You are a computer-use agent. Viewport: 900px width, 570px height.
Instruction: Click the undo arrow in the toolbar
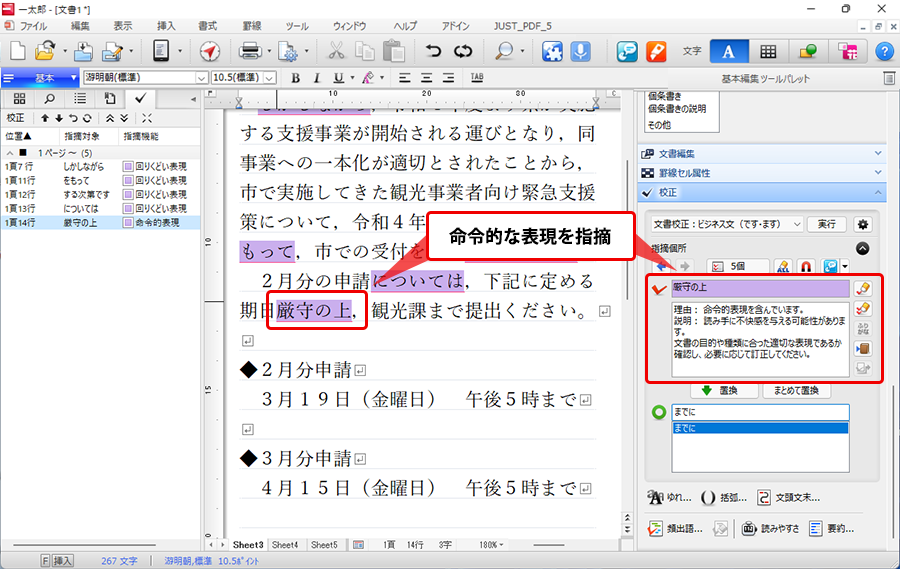433,50
